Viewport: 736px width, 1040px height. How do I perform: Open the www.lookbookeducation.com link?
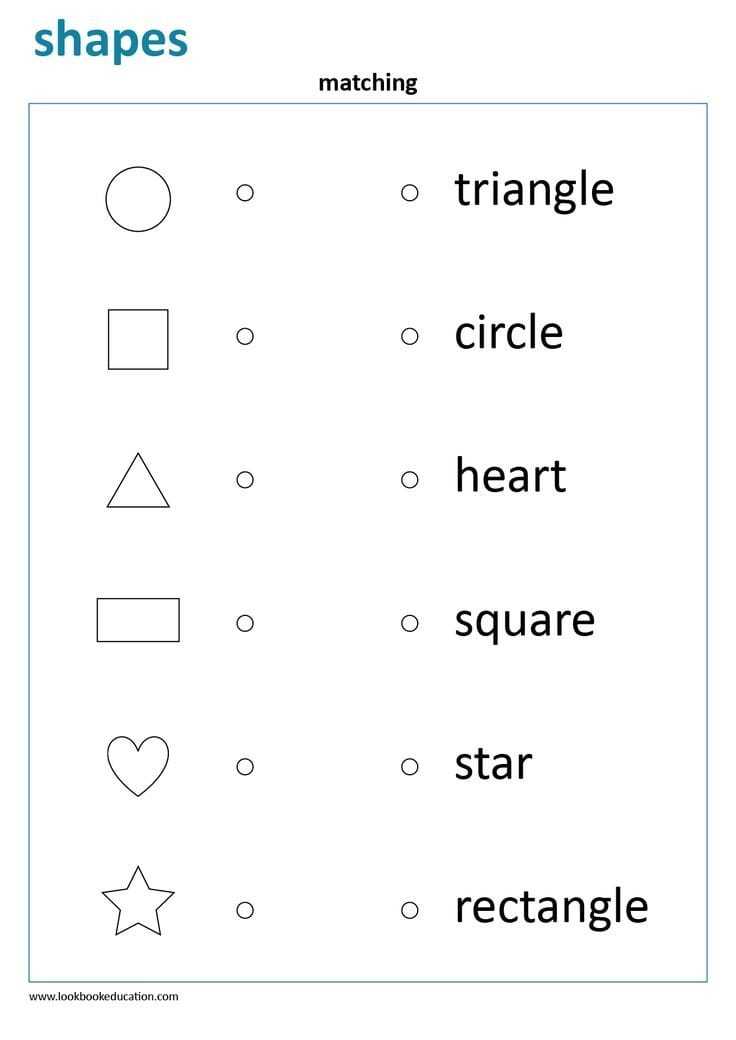103,996
